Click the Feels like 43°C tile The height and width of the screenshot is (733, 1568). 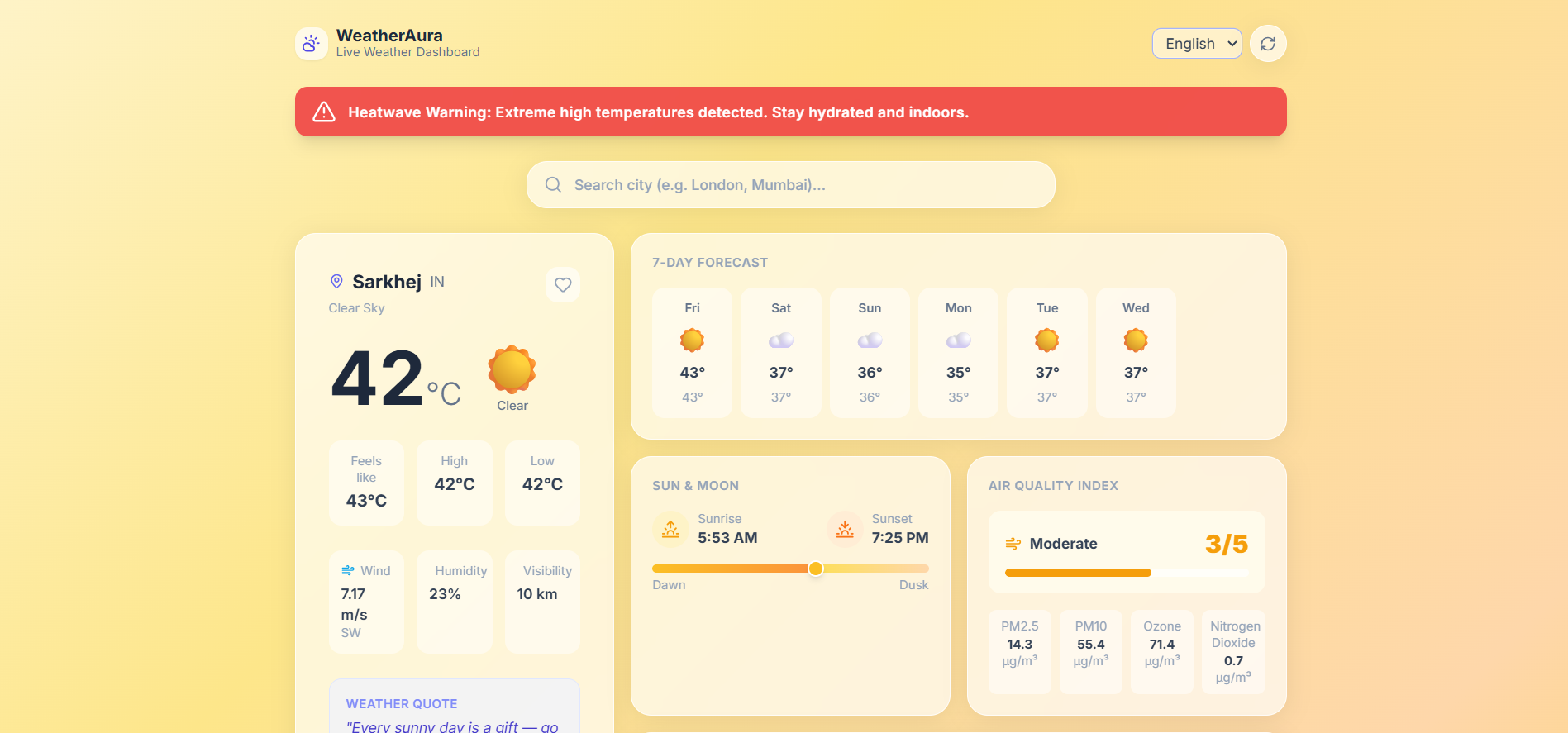click(x=366, y=483)
